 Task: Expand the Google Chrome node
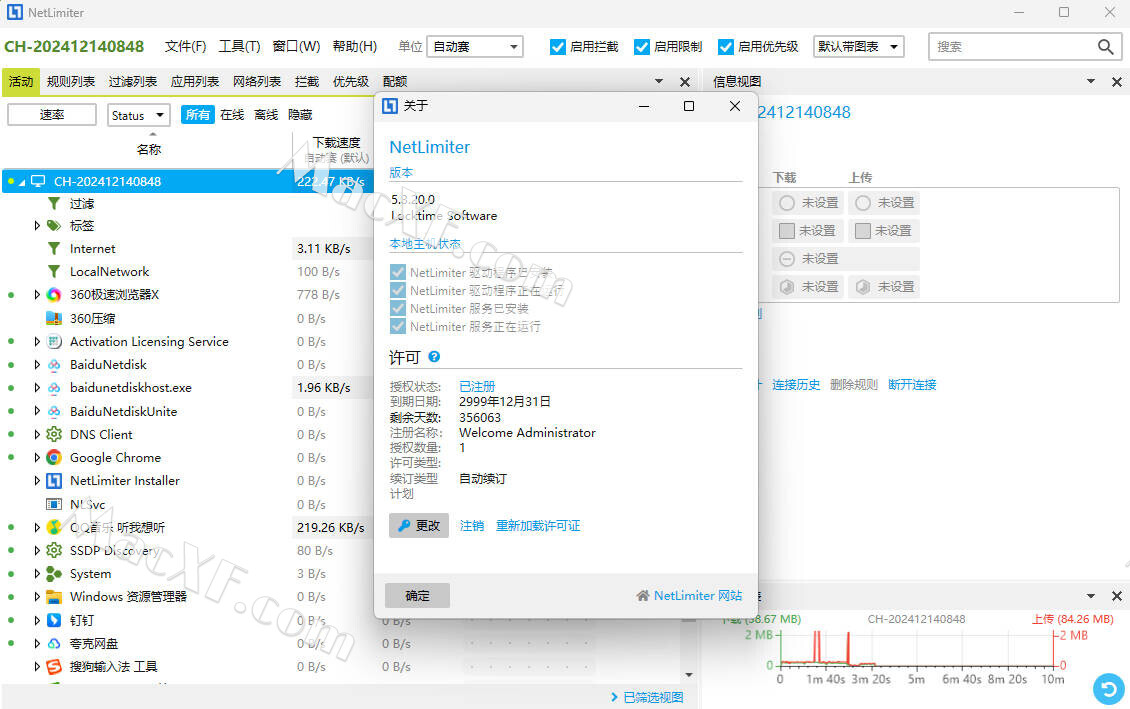coord(37,458)
